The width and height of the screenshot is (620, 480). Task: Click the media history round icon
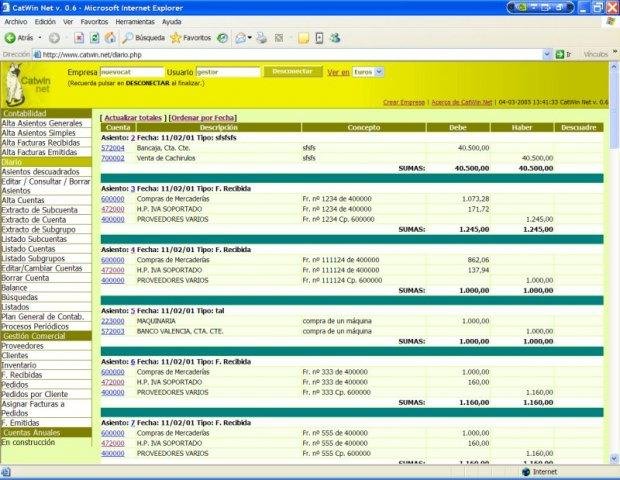[x=222, y=38]
